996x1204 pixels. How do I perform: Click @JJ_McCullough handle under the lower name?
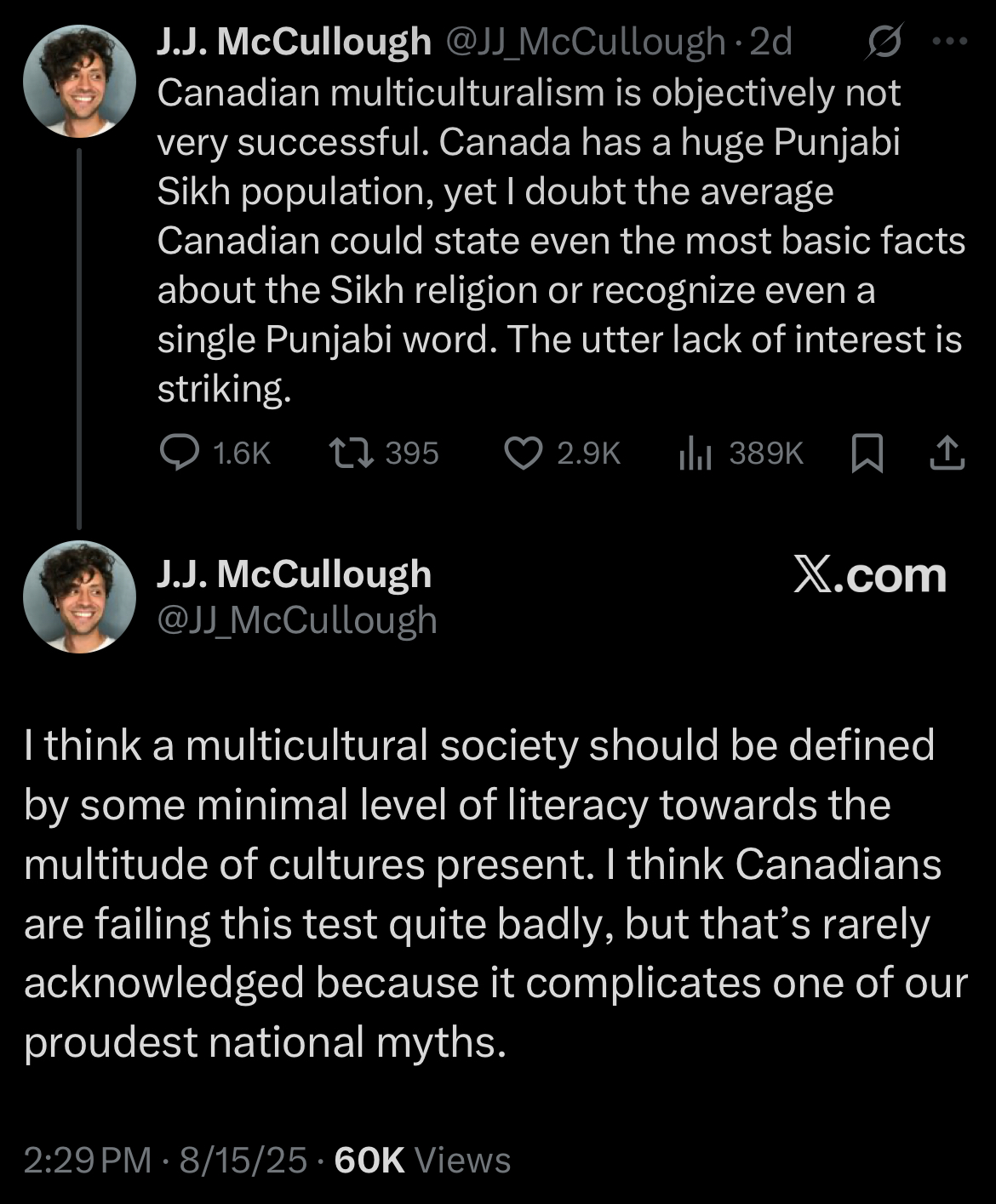tap(297, 620)
